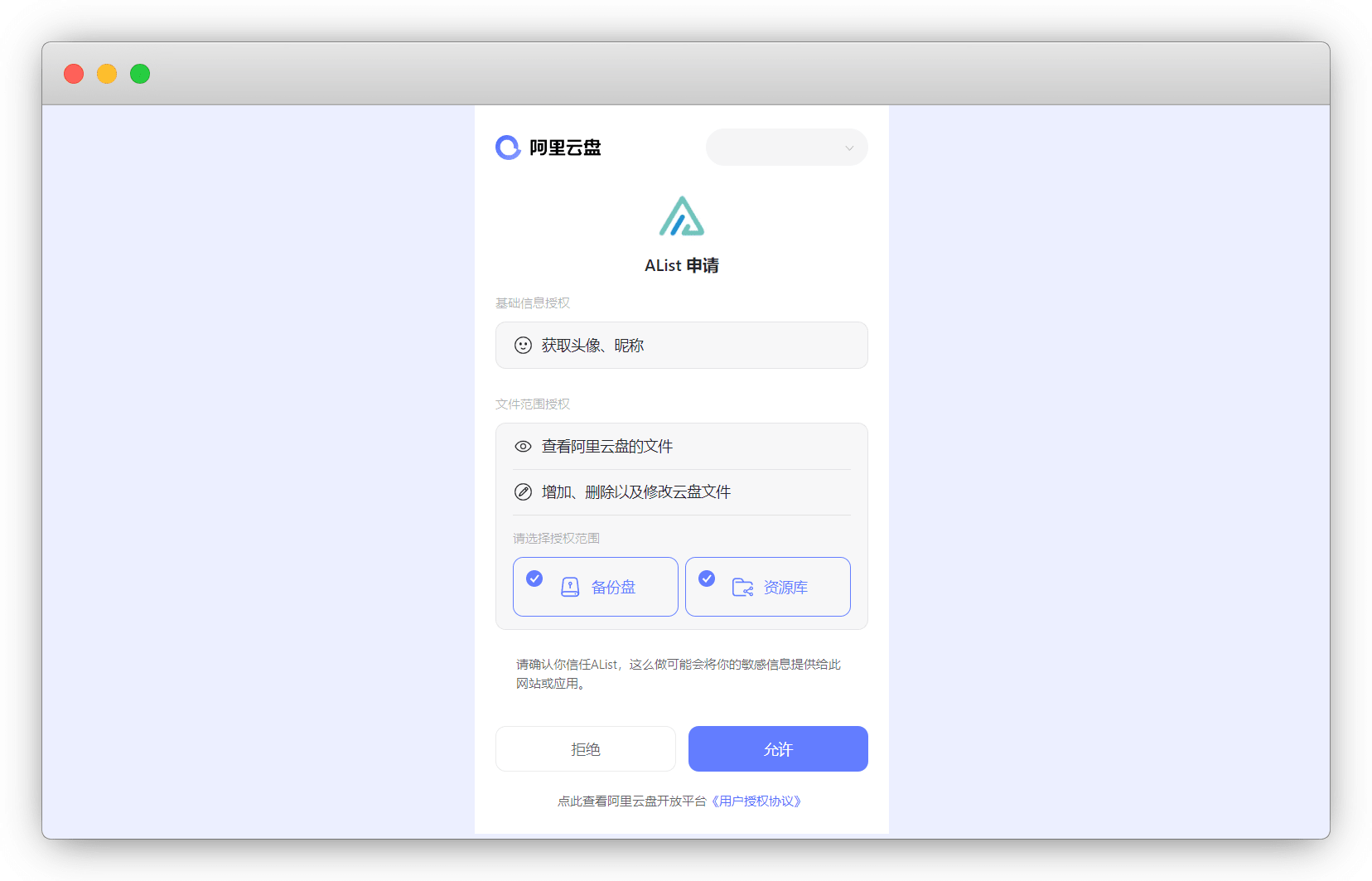Open the account dropdown at top right
This screenshot has height=881, width=1372.
point(785,148)
